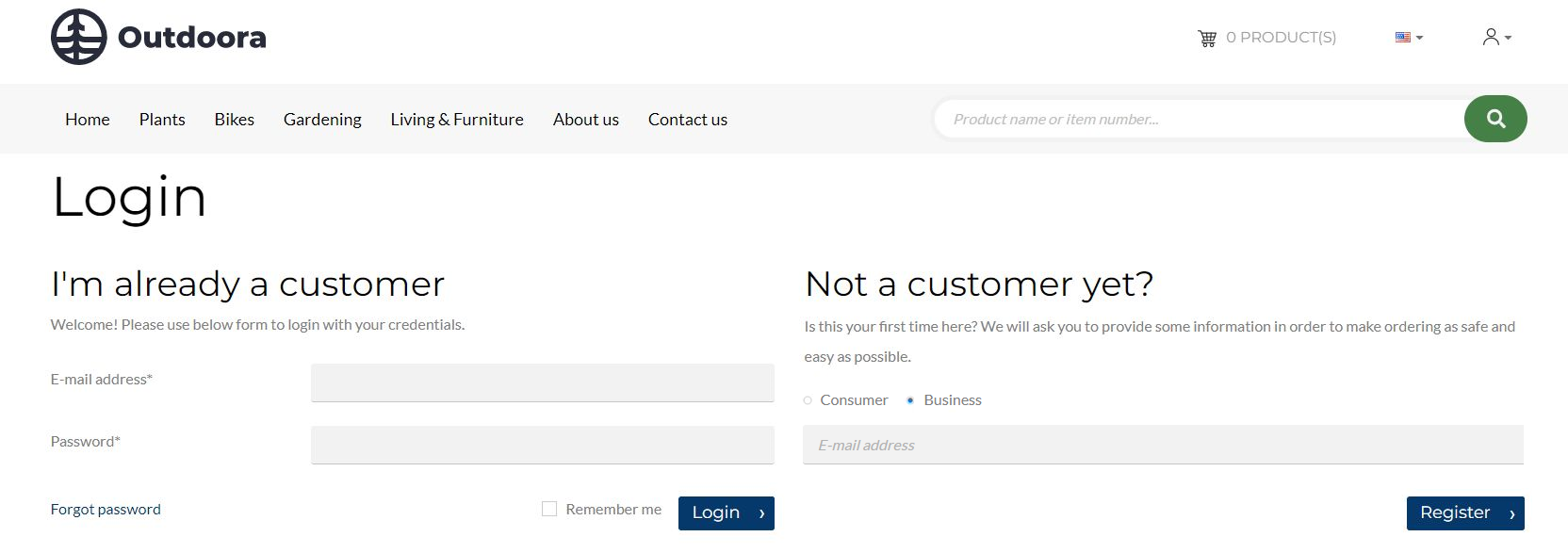1568x553 pixels.
Task: Open the Living & Furniture category
Action: click(x=457, y=120)
